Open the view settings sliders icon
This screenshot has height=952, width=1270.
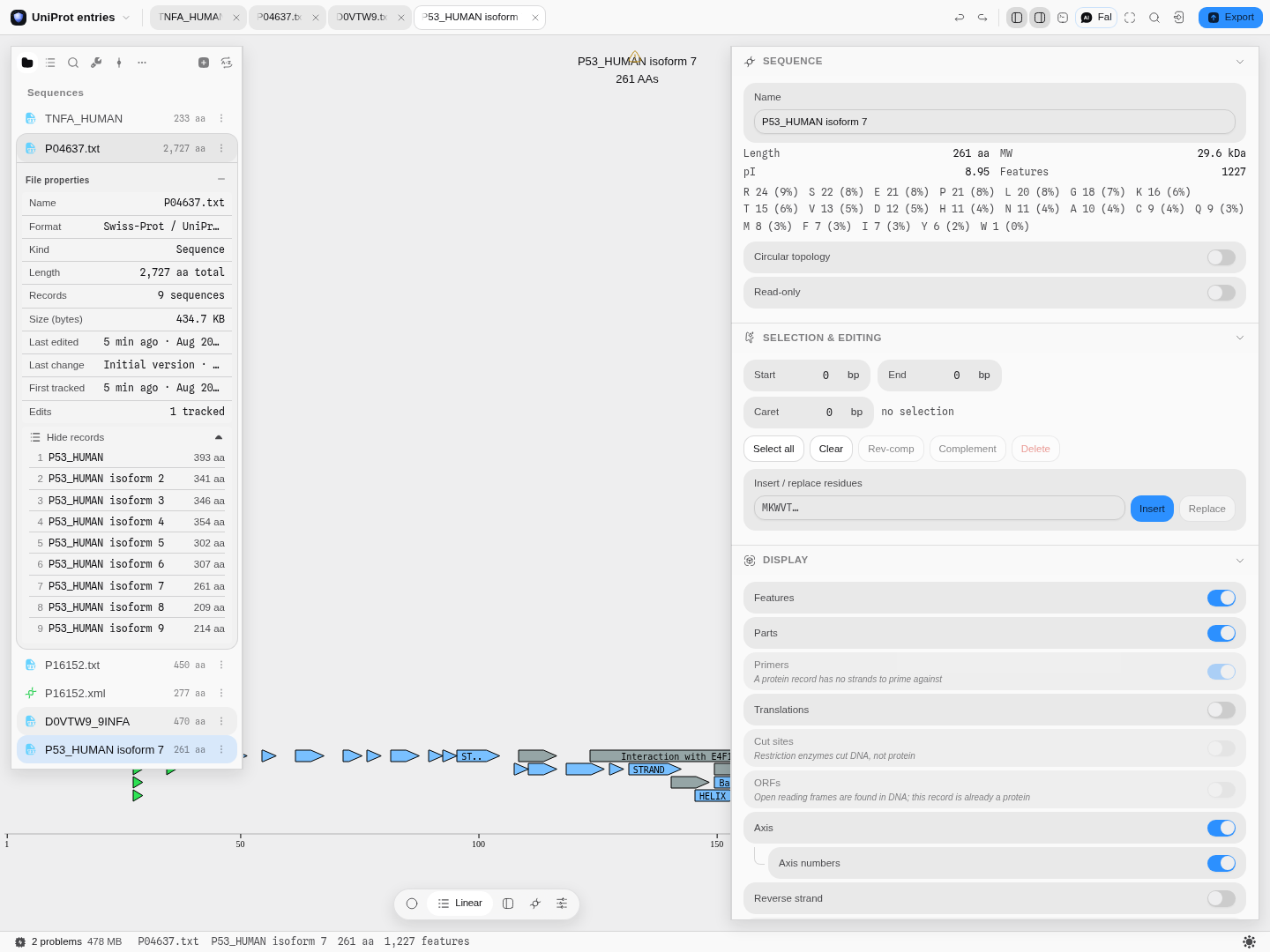562,904
